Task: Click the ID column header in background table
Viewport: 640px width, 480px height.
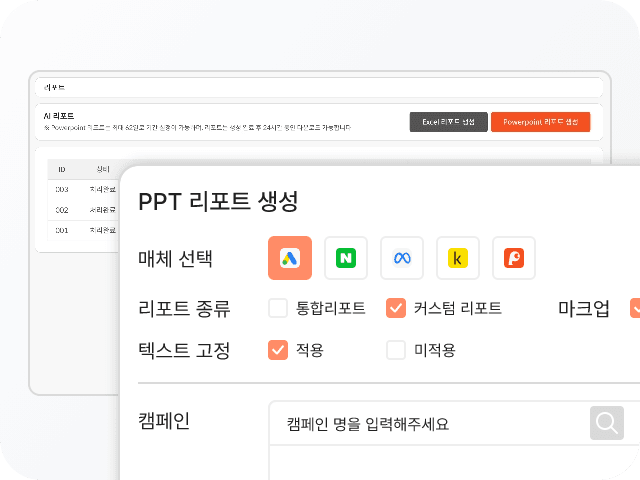Action: tap(62, 169)
